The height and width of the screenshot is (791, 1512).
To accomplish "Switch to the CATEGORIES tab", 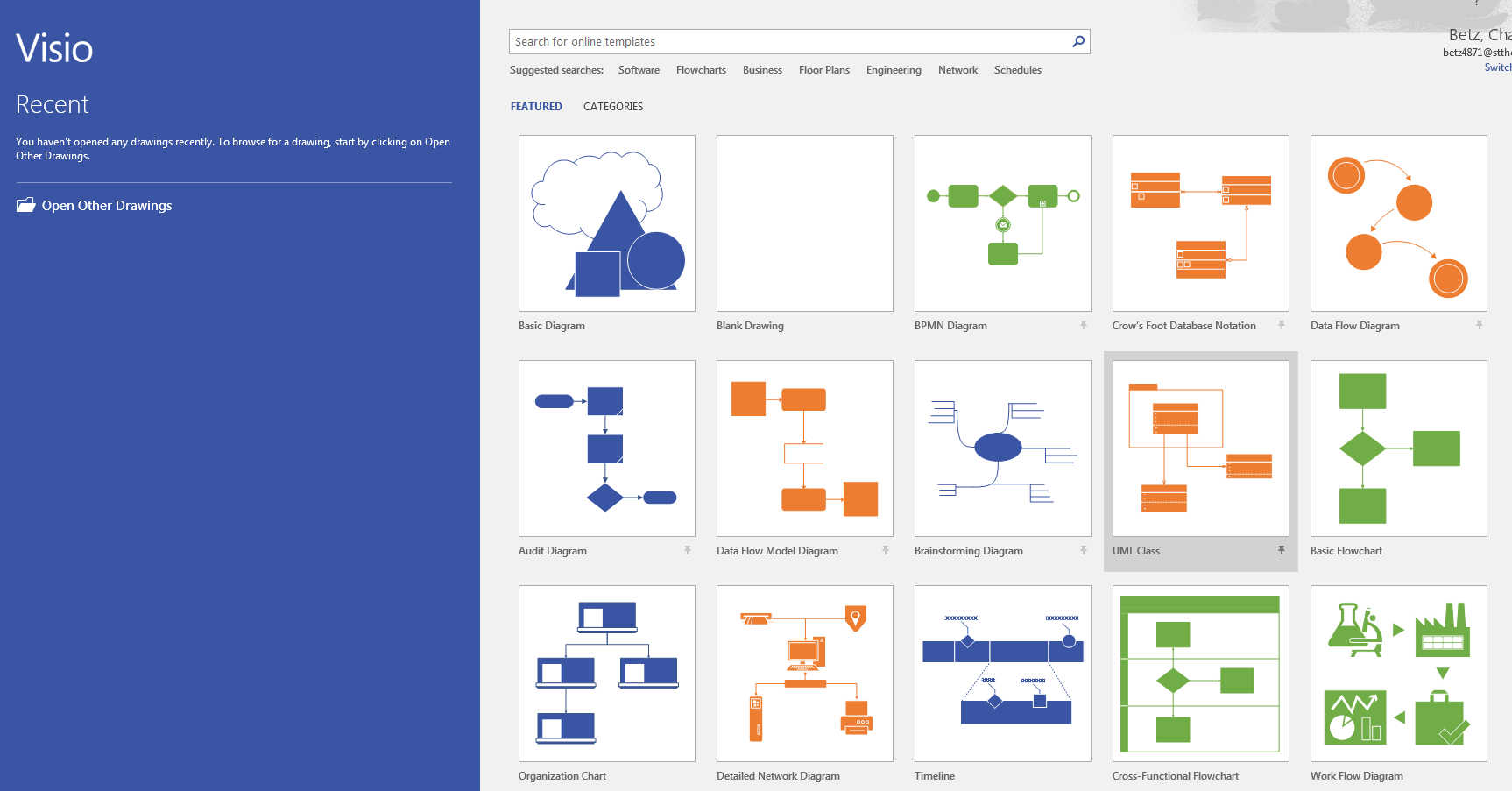I will [x=613, y=107].
